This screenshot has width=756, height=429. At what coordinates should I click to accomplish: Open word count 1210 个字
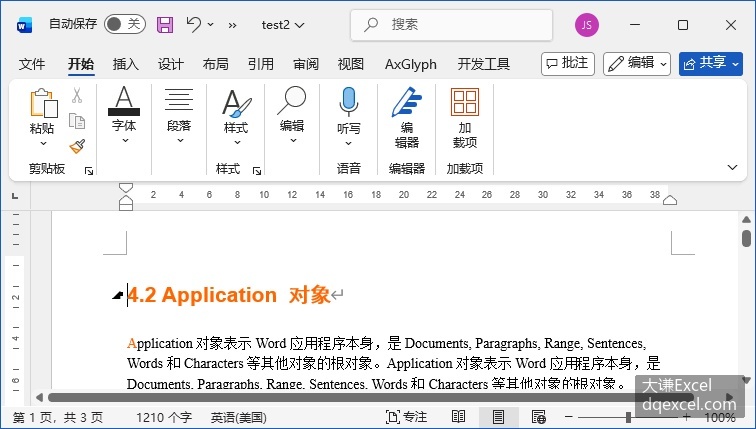164,417
